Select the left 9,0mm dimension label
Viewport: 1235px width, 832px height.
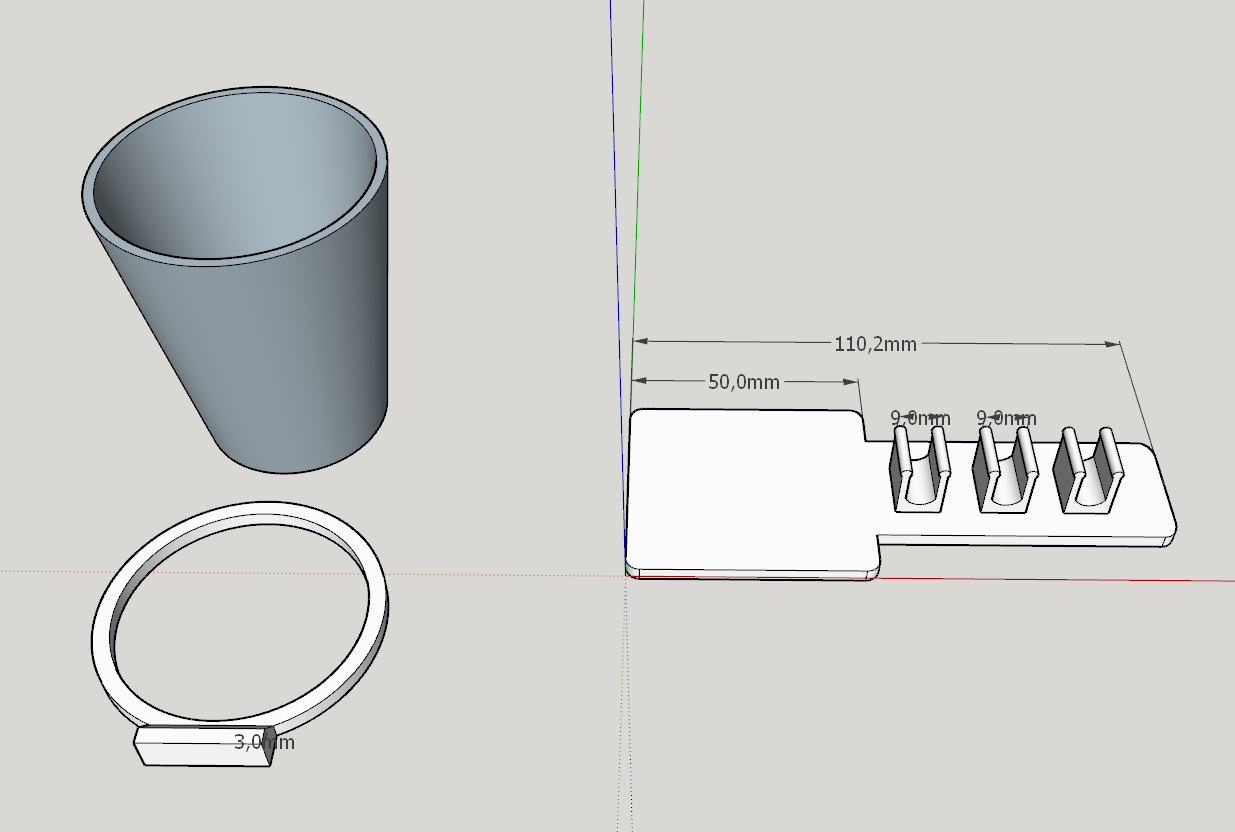click(920, 418)
